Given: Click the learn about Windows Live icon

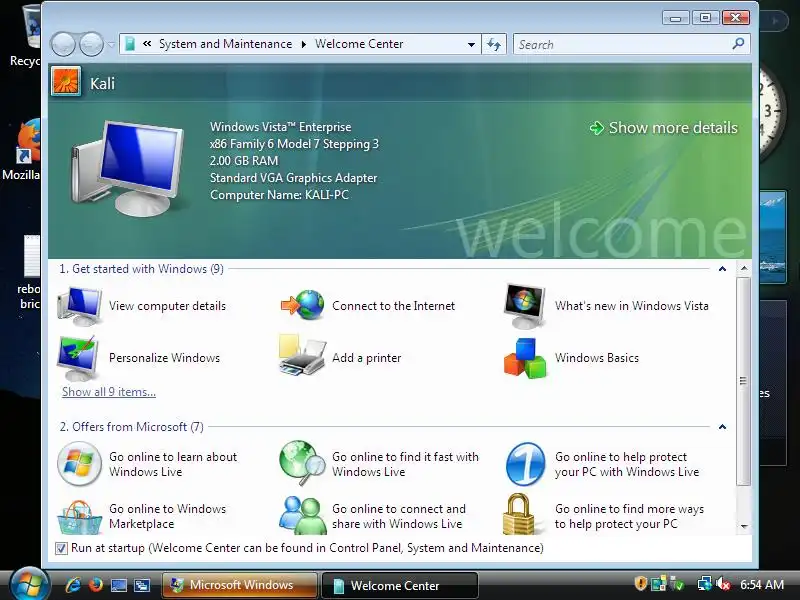Looking at the screenshot, I should (79, 464).
